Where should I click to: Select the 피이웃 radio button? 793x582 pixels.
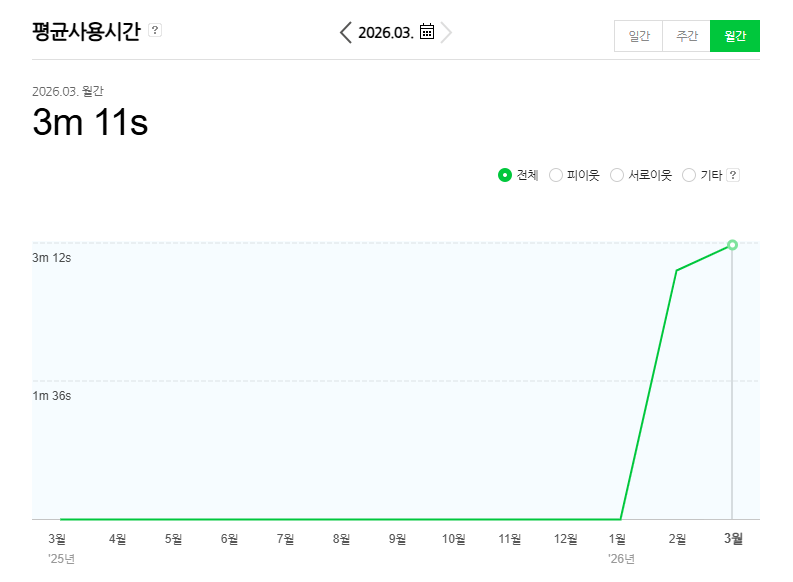[556, 175]
